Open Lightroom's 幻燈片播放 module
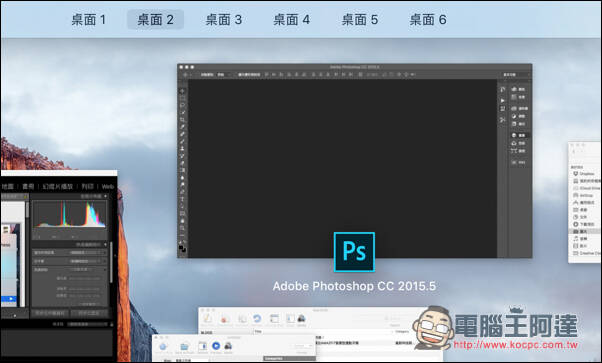The width and height of the screenshot is (602, 363). pyautogui.click(x=58, y=186)
